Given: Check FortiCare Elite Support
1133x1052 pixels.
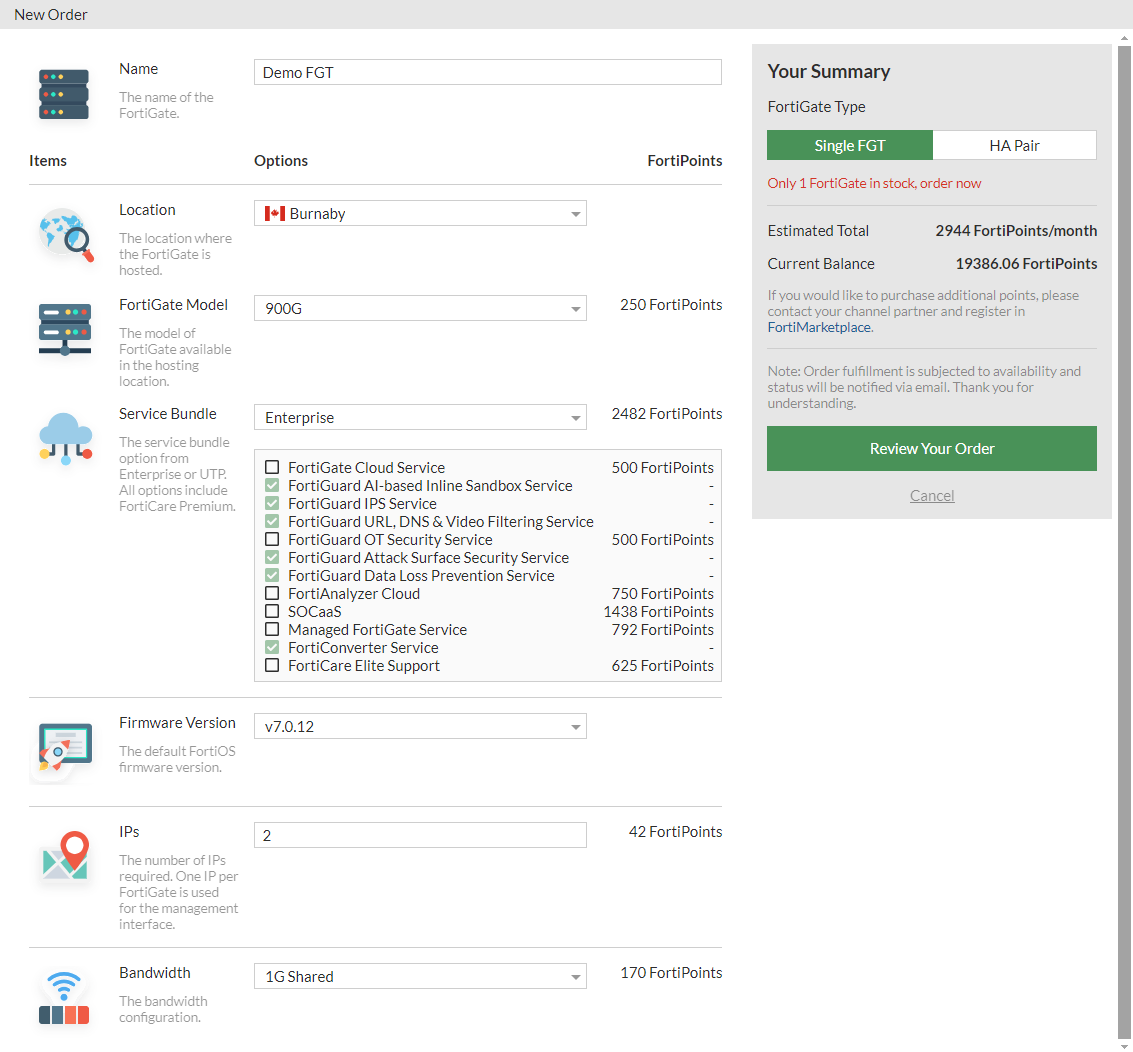Looking at the screenshot, I should [x=272, y=665].
